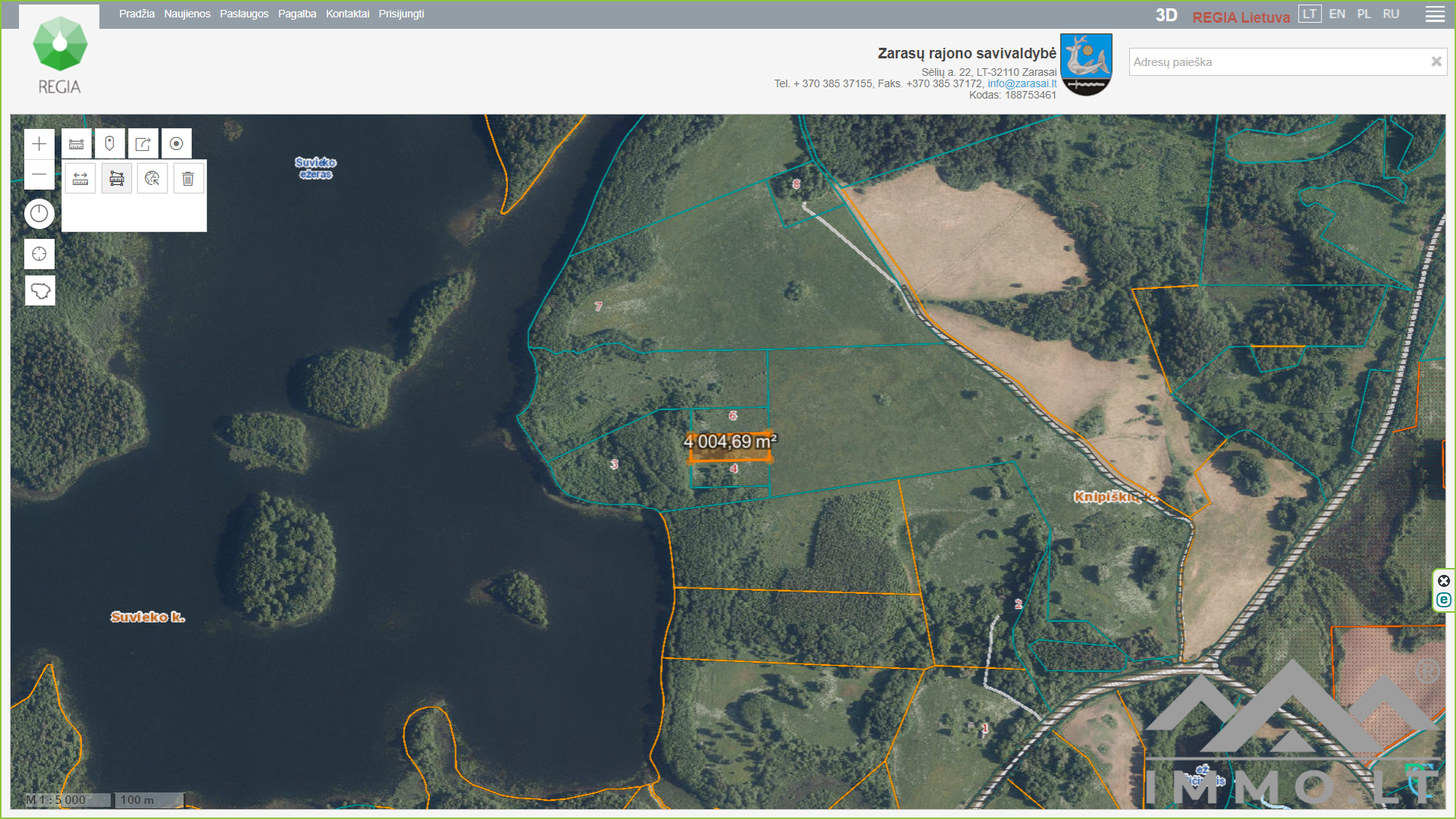The image size is (1456, 819).
Task: Click parcel number 7 on map
Action: [598, 306]
